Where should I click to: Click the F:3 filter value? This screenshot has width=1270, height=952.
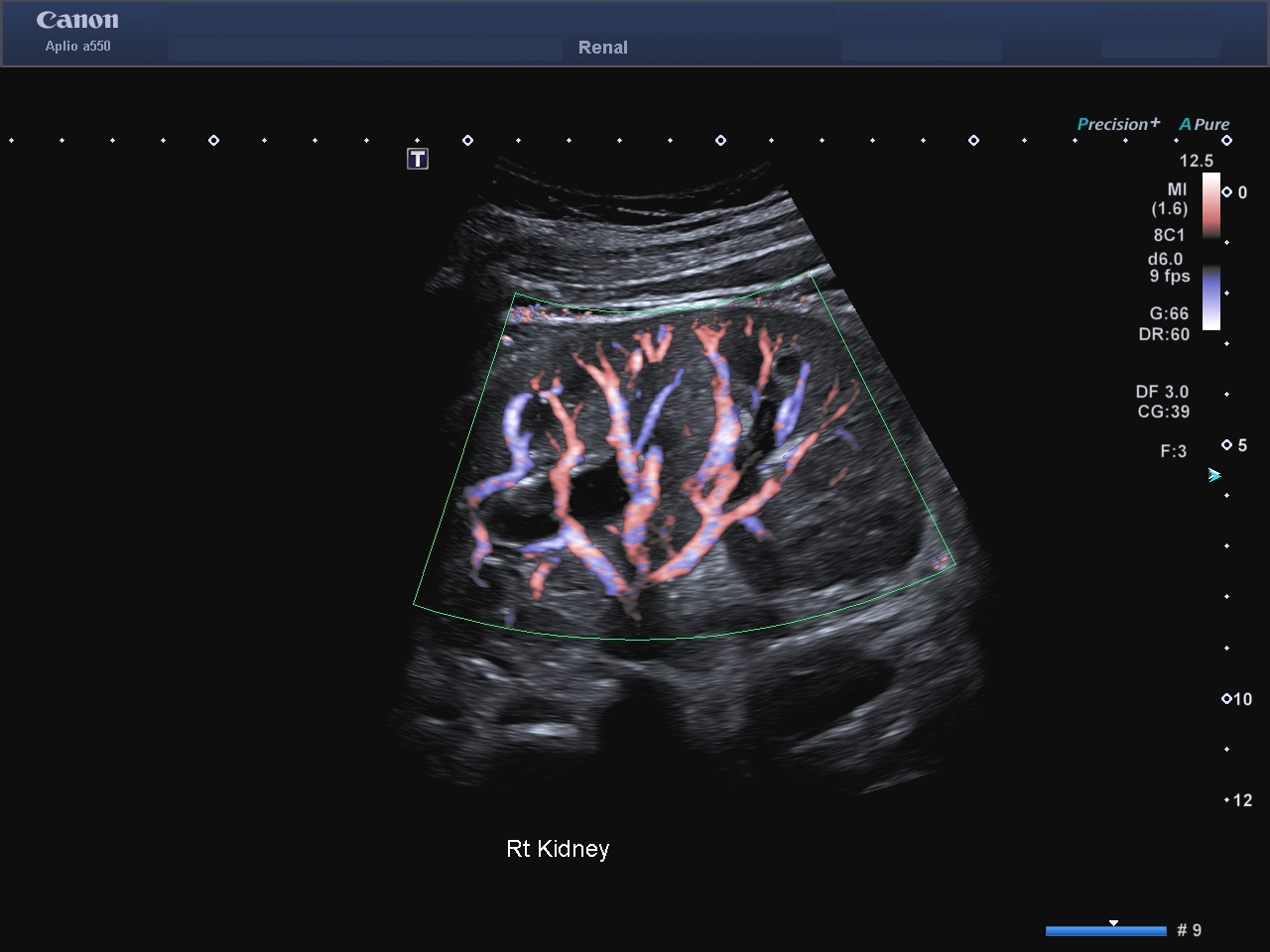(1174, 451)
